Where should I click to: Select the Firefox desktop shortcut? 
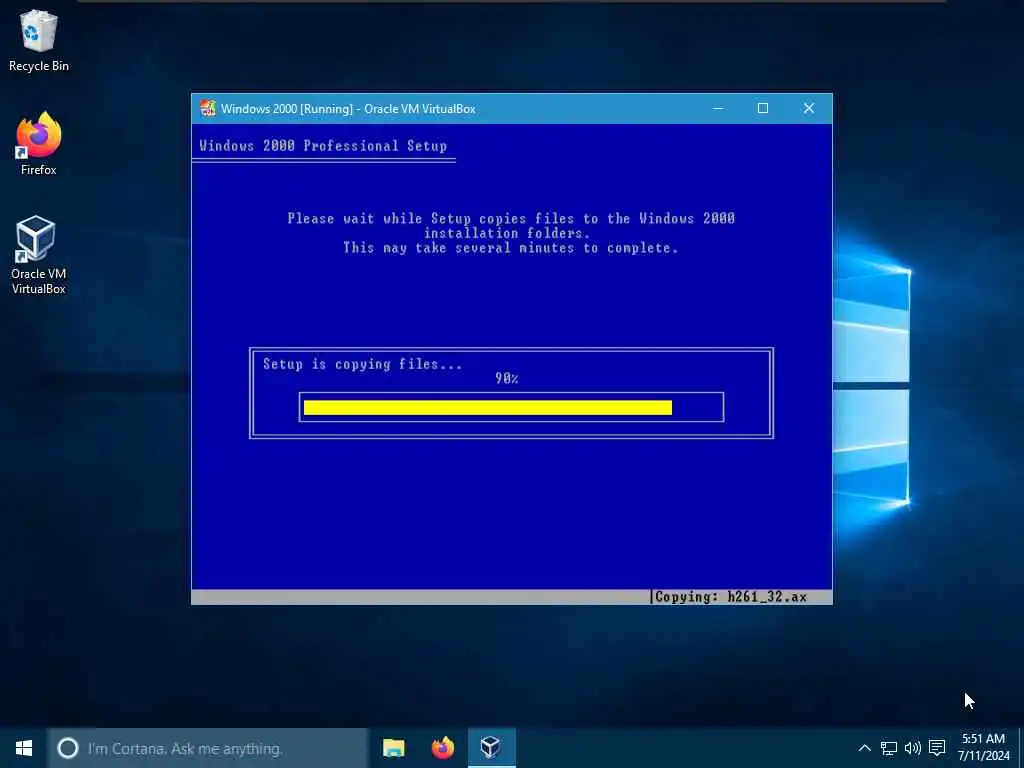(x=39, y=144)
